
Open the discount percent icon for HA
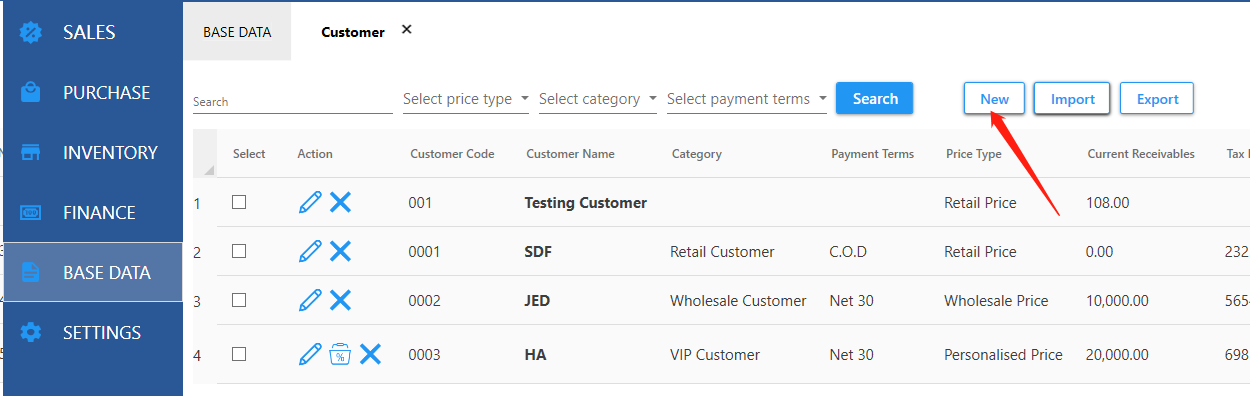(340, 354)
